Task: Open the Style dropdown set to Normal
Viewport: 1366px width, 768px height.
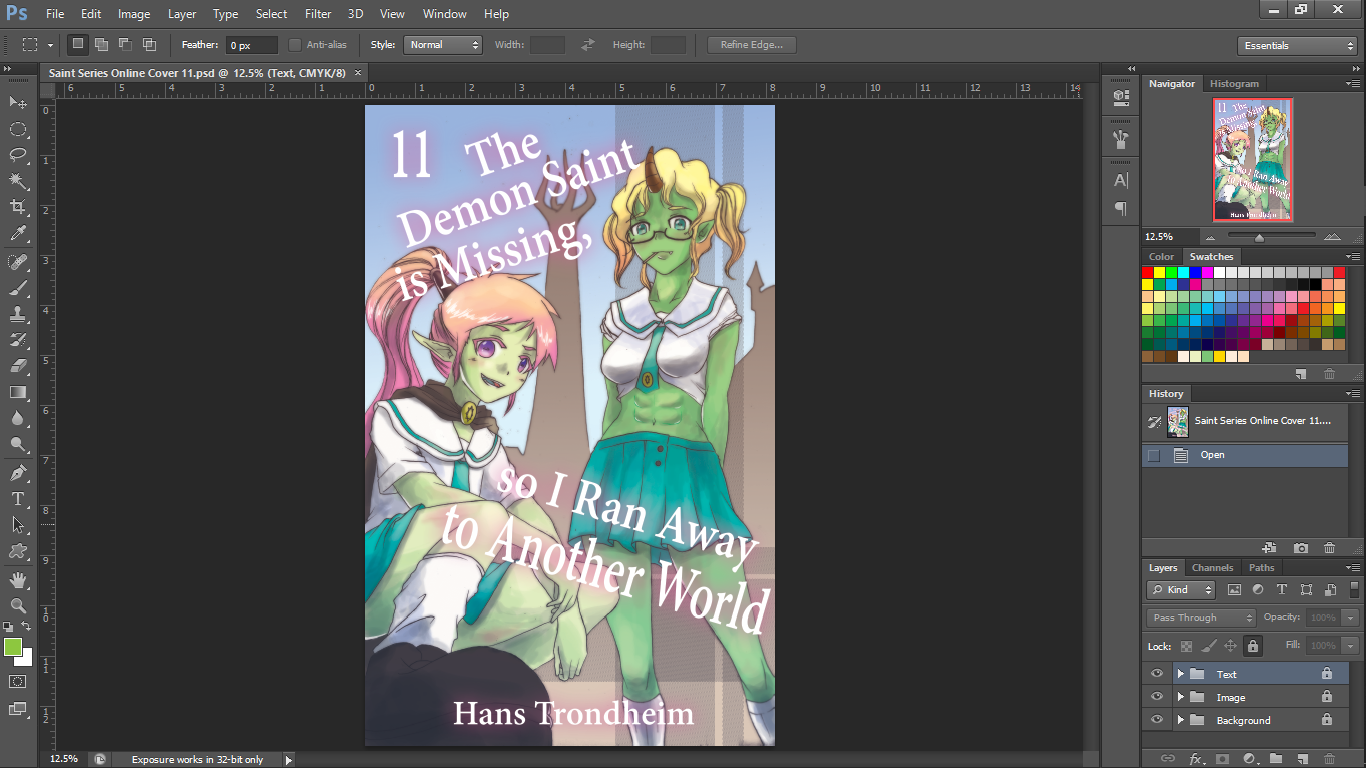Action: pyautogui.click(x=443, y=45)
